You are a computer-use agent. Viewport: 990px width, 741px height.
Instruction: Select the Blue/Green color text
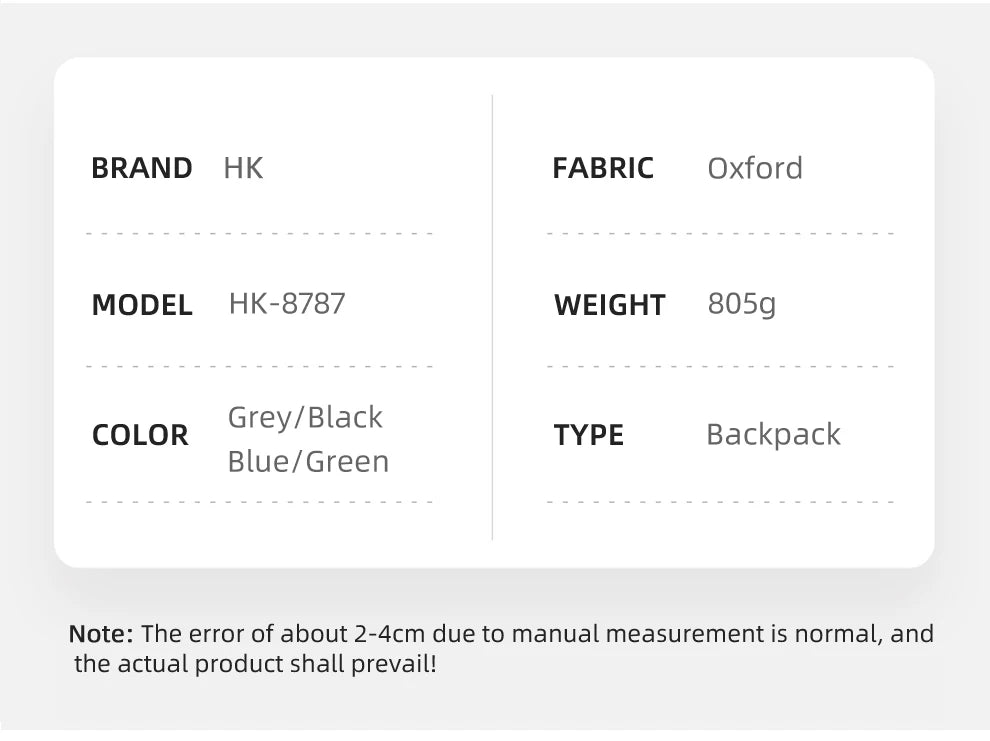click(308, 461)
